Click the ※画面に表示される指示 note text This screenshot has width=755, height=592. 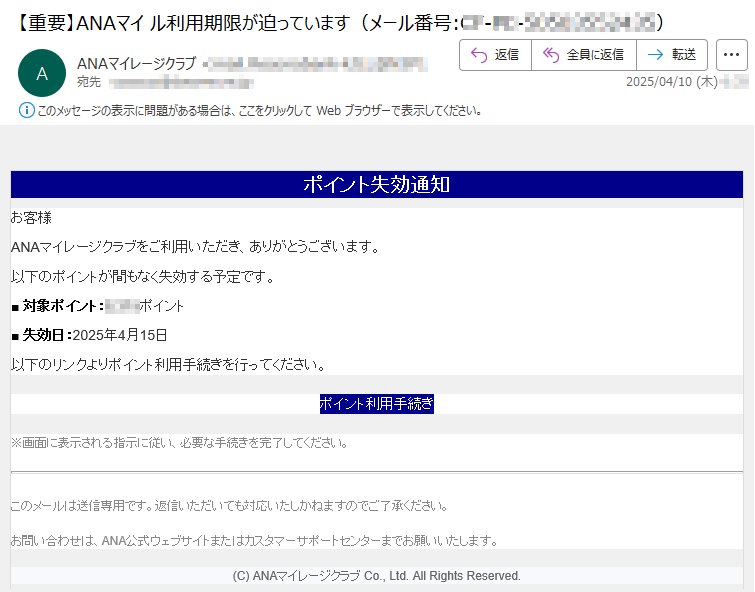(x=180, y=443)
